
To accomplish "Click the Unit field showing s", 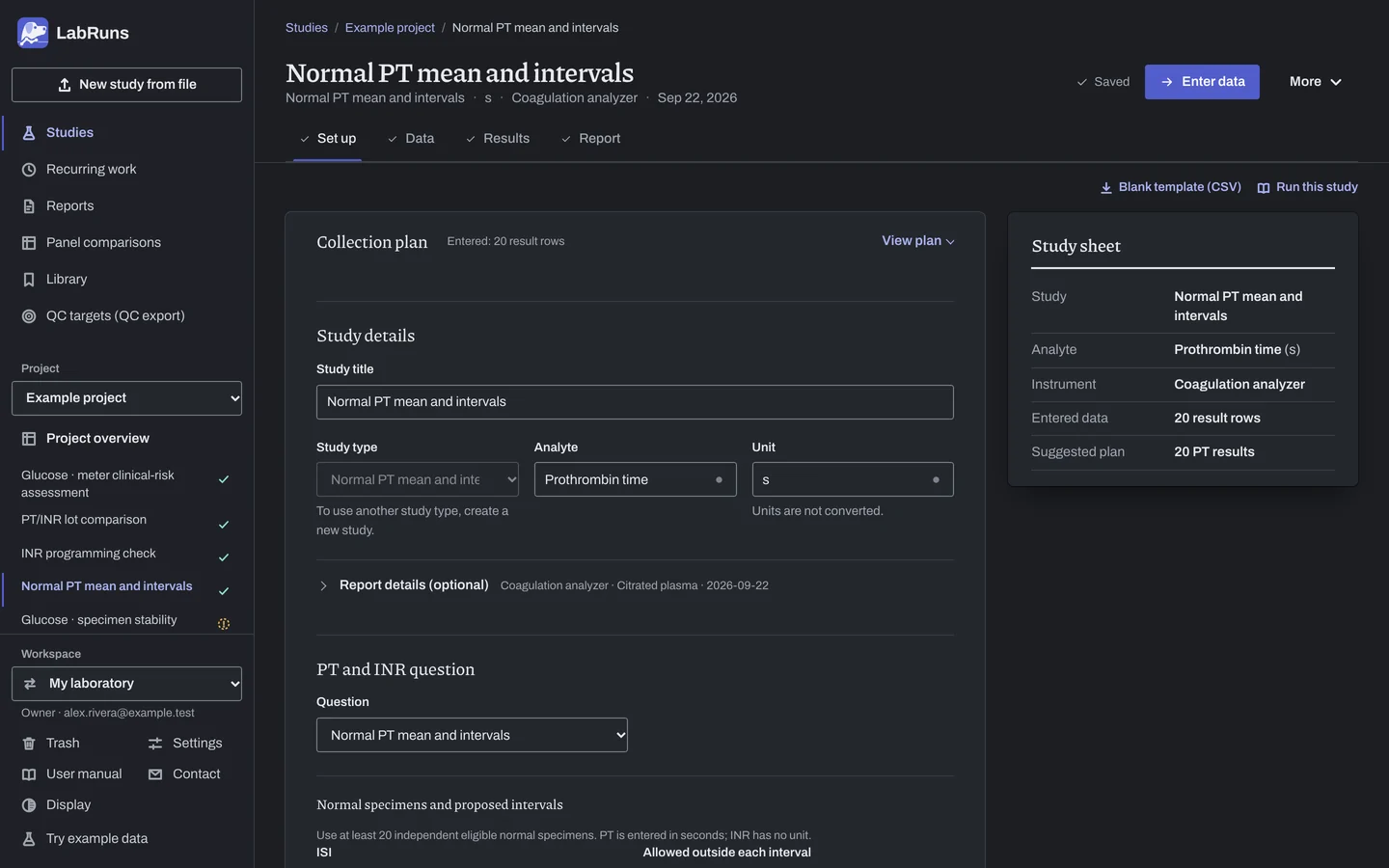I will pyautogui.click(x=853, y=479).
